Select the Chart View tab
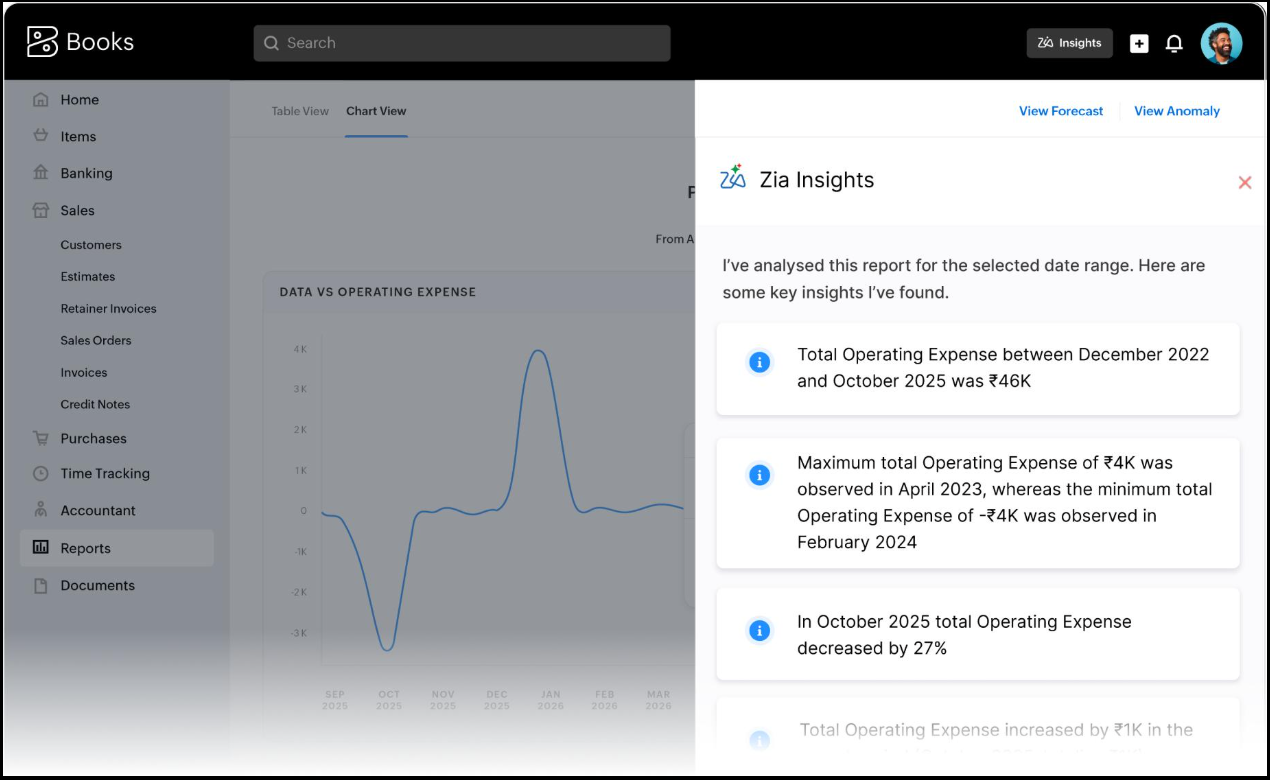 376,111
